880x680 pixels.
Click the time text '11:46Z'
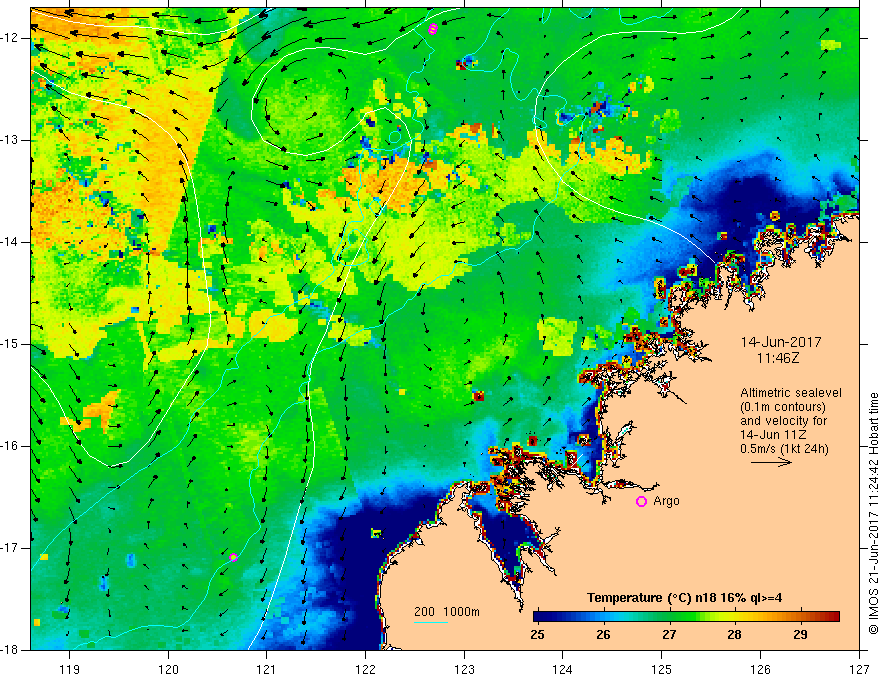click(777, 357)
